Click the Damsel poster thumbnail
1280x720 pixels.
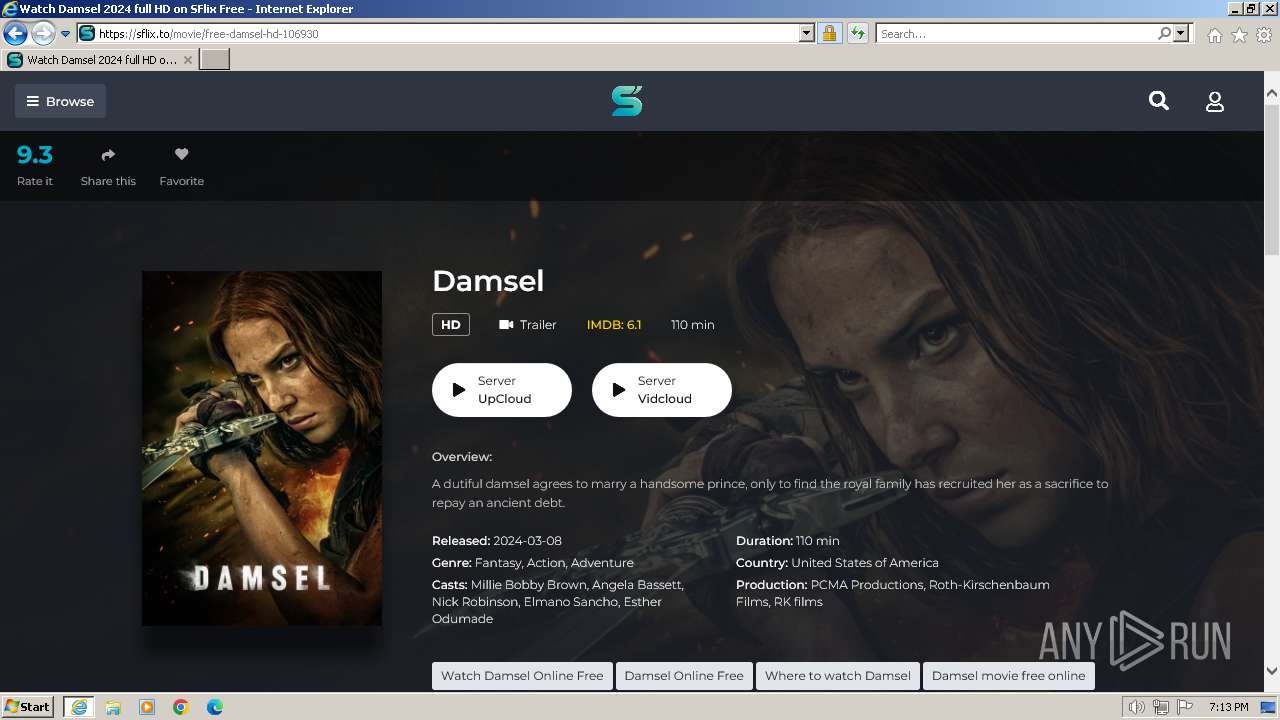(x=262, y=448)
